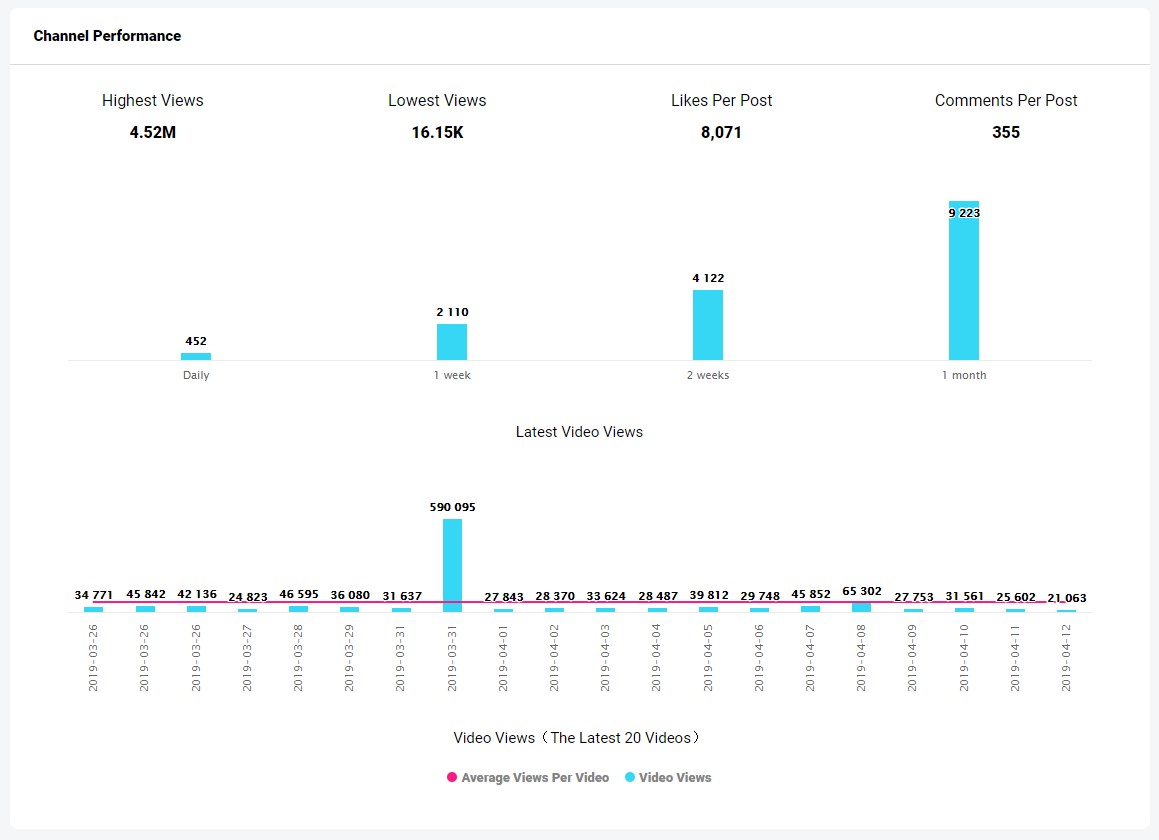1159x840 pixels.
Task: Click the blue Video Views legend dot
Action: coord(630,777)
